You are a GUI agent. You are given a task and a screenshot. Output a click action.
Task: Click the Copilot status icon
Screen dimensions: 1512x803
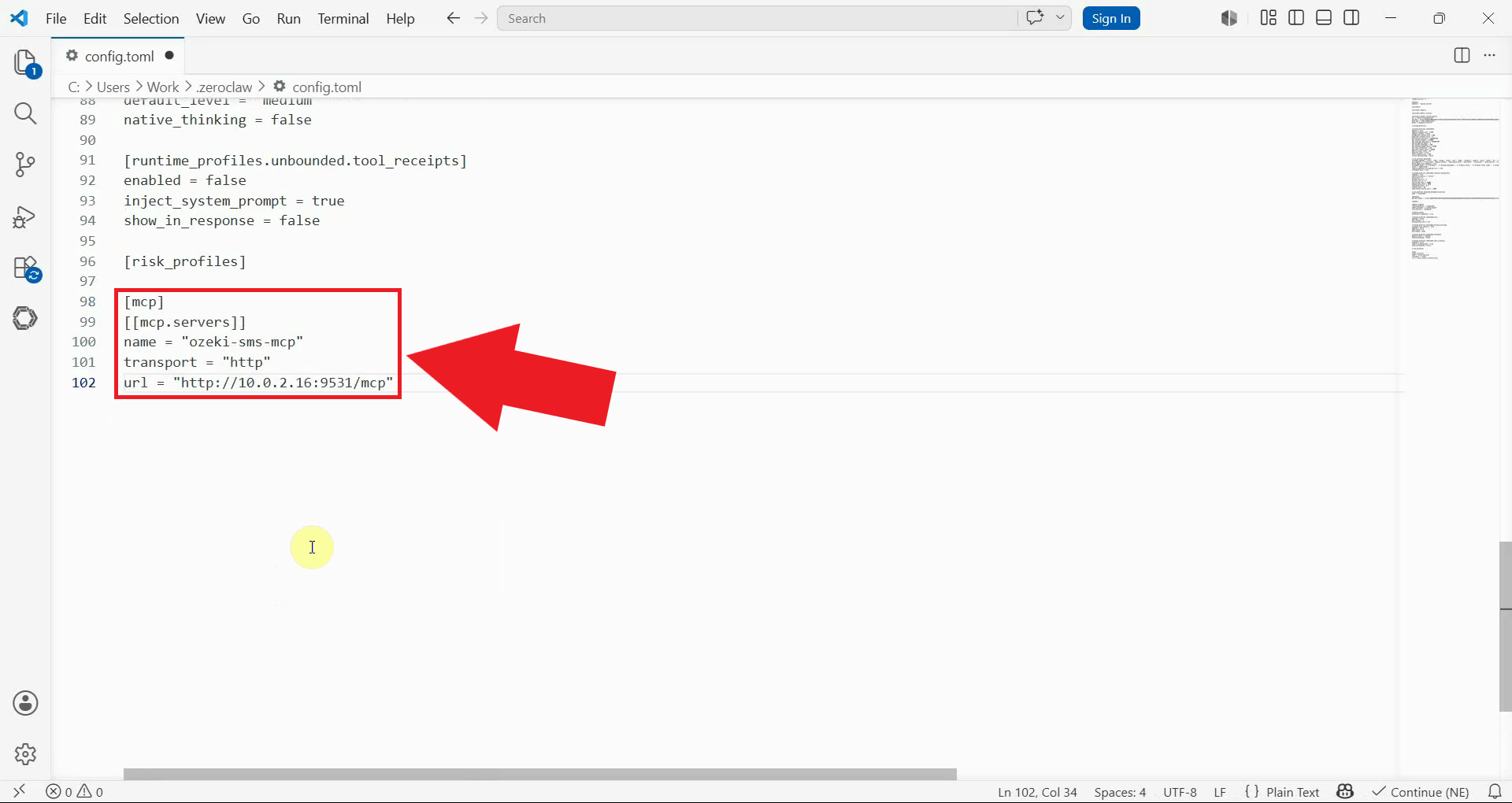(1345, 791)
